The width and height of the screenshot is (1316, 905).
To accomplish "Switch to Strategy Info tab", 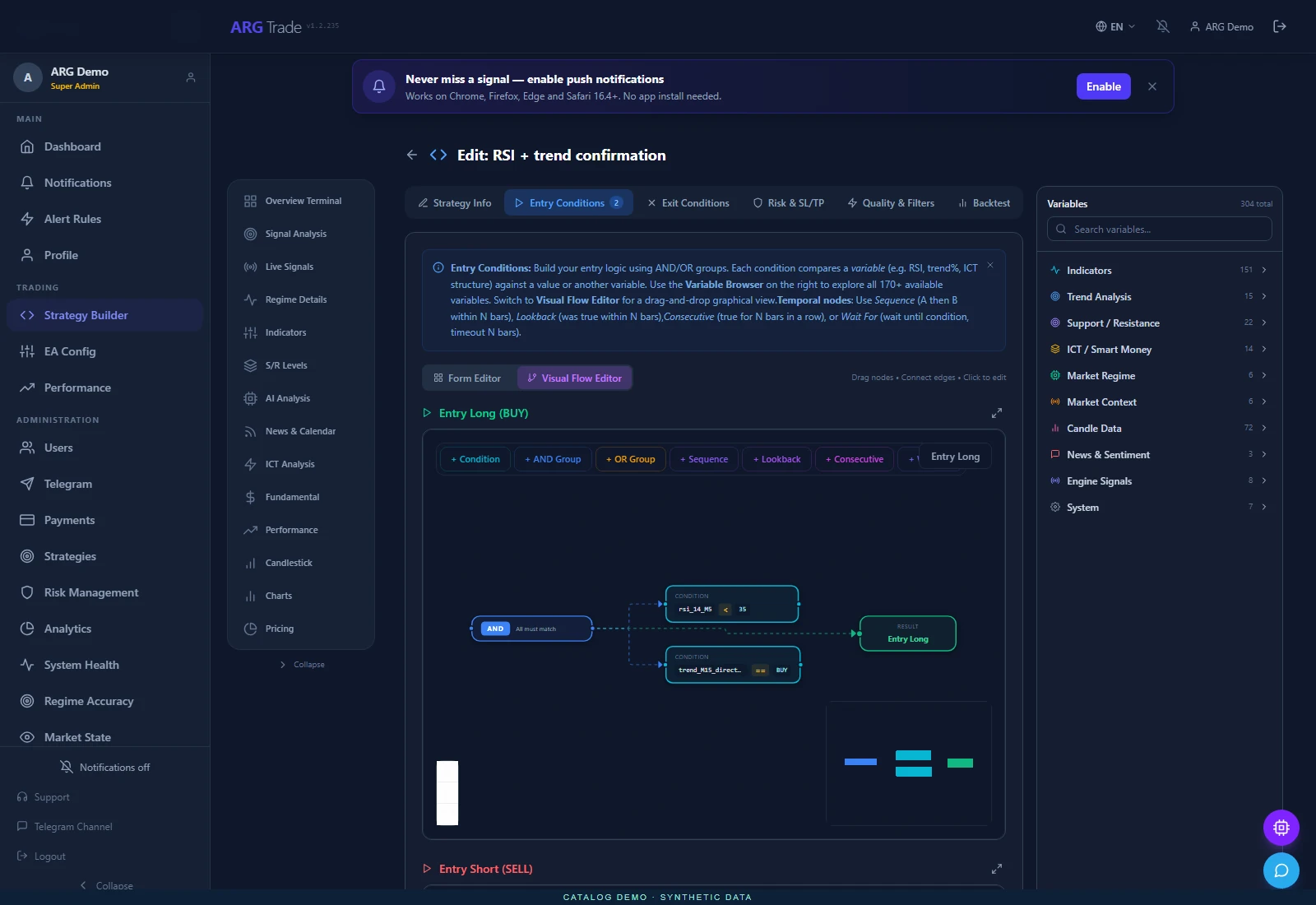I will tap(455, 203).
